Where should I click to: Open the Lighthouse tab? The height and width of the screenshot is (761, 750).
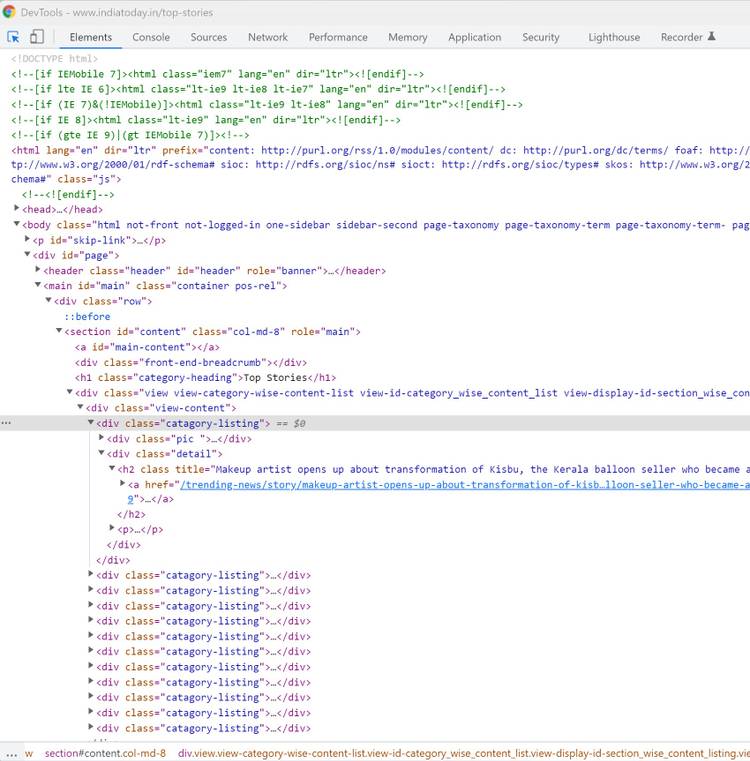coord(614,37)
